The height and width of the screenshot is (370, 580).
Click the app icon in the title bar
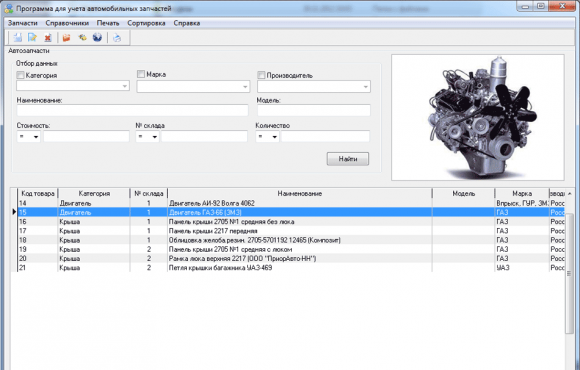(x=9, y=8)
